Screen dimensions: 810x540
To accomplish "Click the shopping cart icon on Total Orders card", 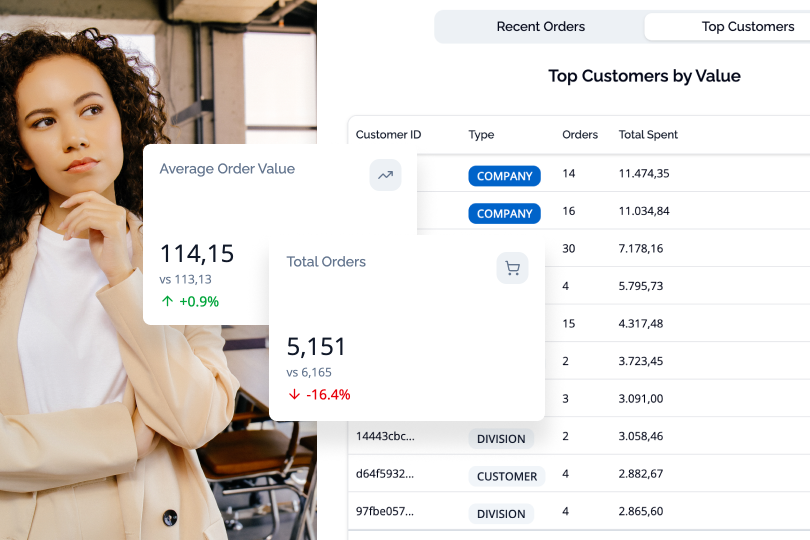I will 512,268.
